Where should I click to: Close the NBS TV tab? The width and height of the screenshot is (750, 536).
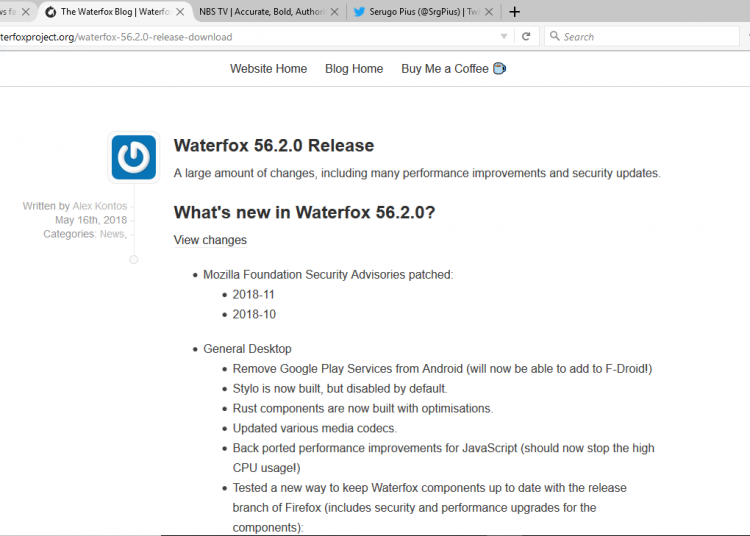[335, 12]
